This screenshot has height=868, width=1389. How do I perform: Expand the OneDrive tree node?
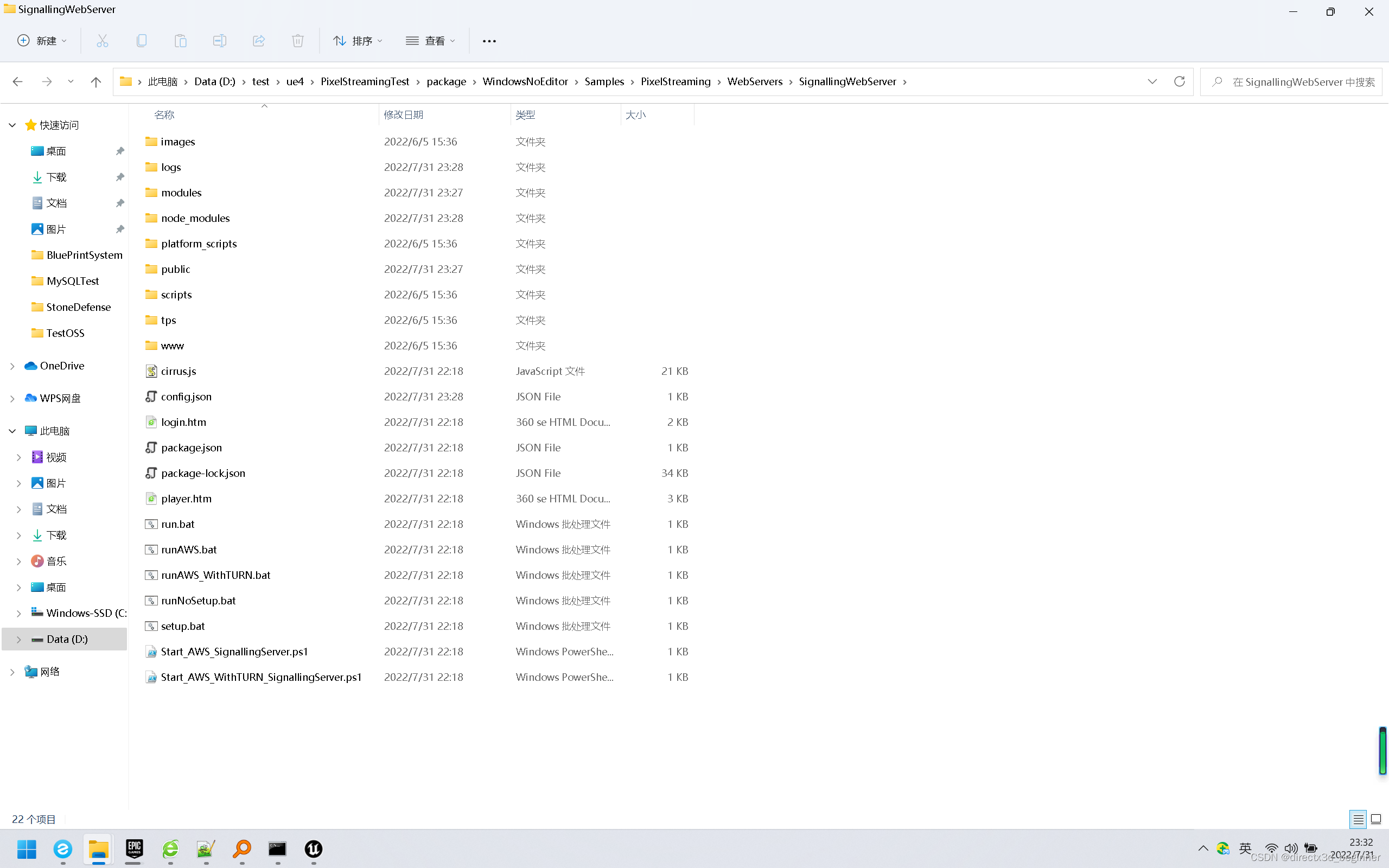pos(12,366)
